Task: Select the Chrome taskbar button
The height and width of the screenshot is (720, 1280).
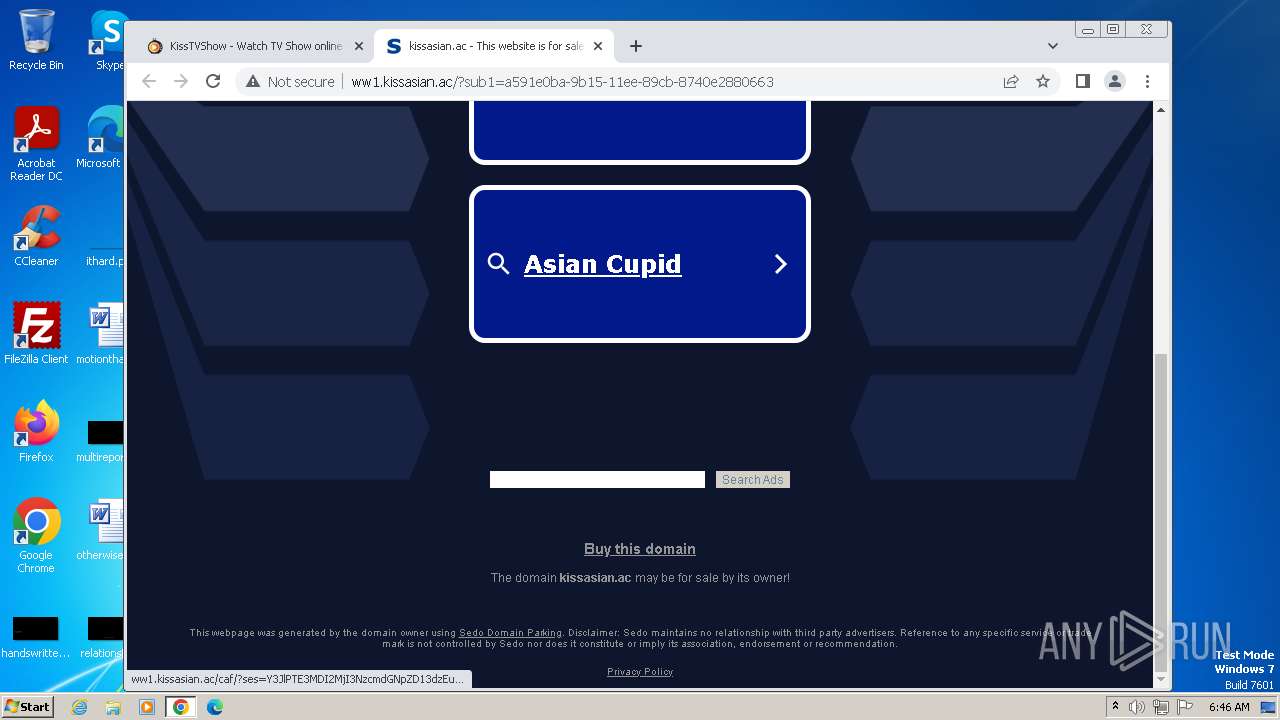Action: point(180,707)
